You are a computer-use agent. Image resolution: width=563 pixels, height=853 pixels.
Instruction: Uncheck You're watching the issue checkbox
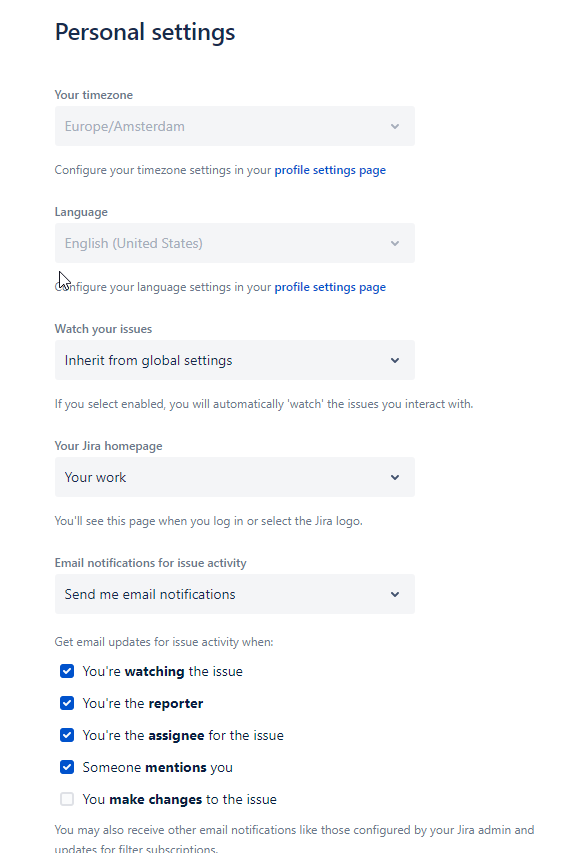pos(67,671)
